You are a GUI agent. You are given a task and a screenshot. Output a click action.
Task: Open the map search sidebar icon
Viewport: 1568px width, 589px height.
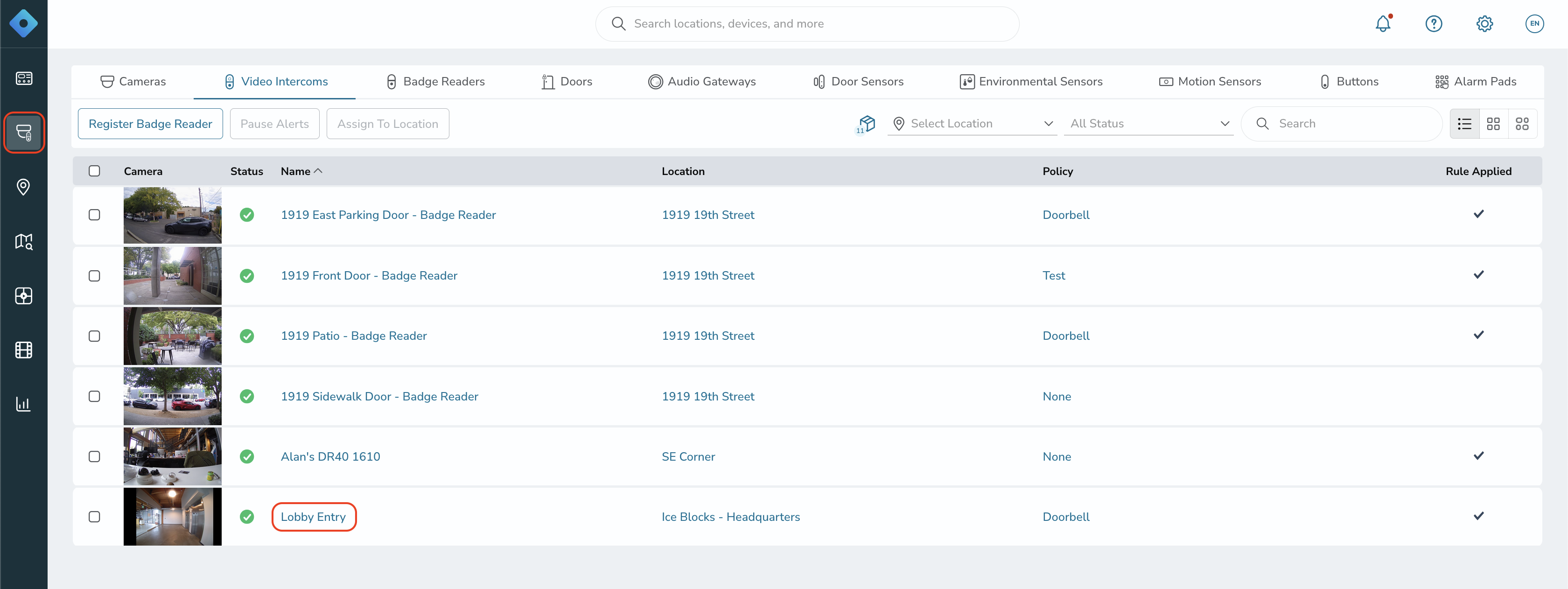coord(24,242)
